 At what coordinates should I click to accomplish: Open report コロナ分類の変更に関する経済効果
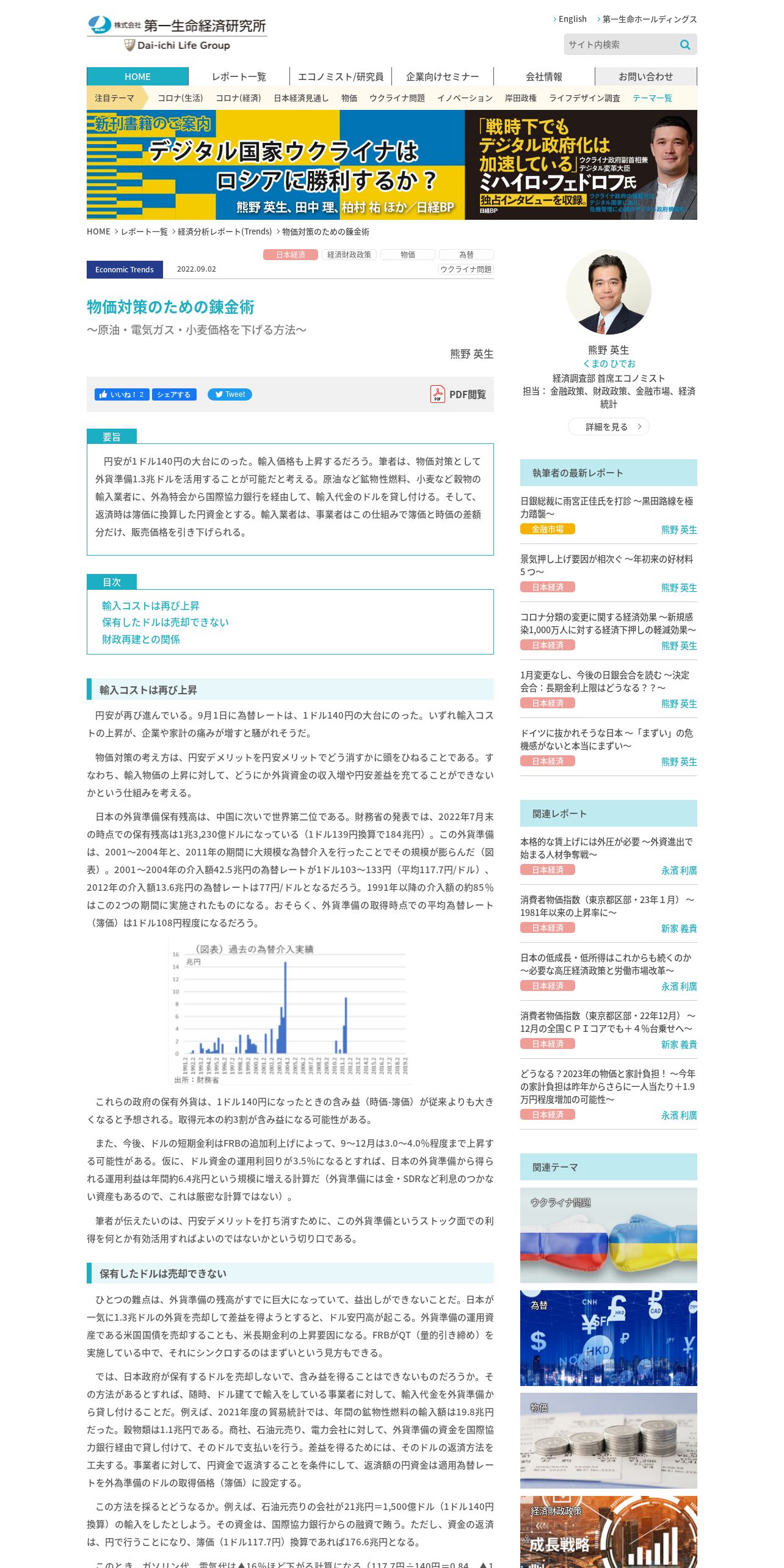pos(608,623)
